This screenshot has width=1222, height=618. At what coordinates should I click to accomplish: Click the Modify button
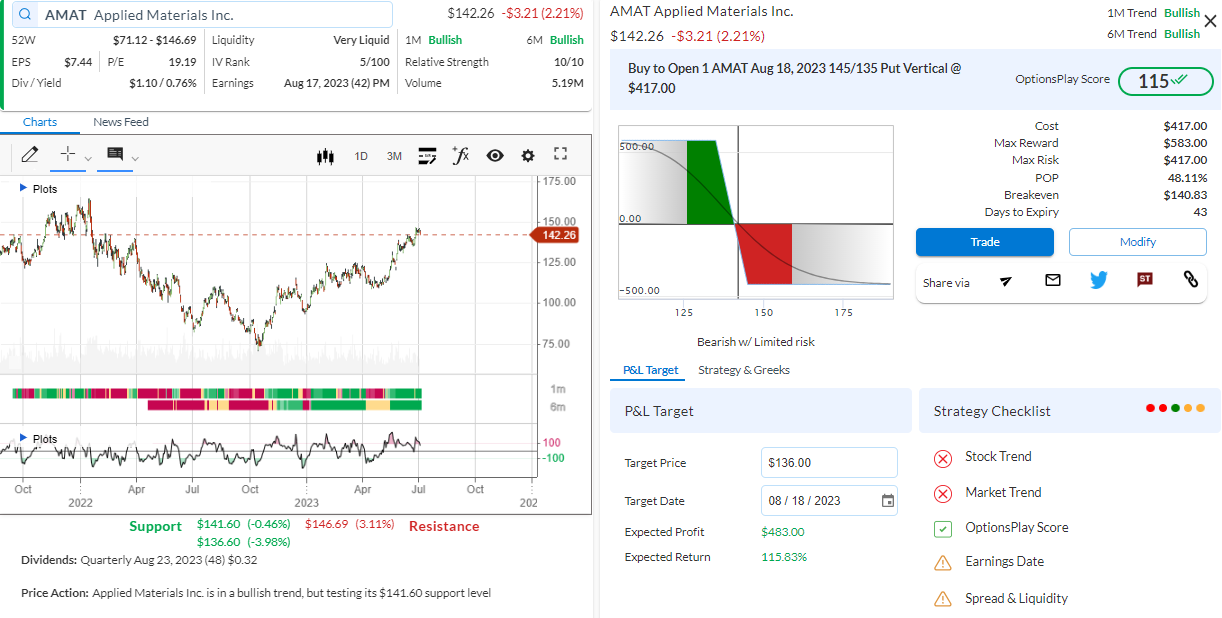point(1138,242)
